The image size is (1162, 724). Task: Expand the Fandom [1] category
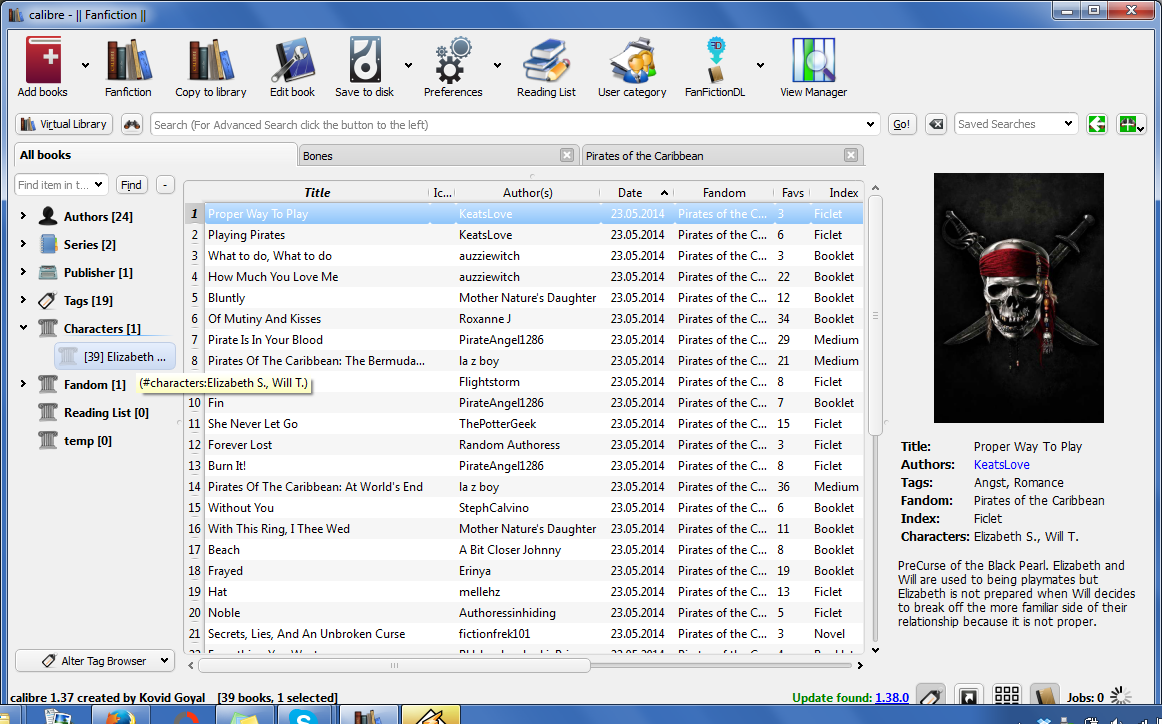tap(23, 384)
